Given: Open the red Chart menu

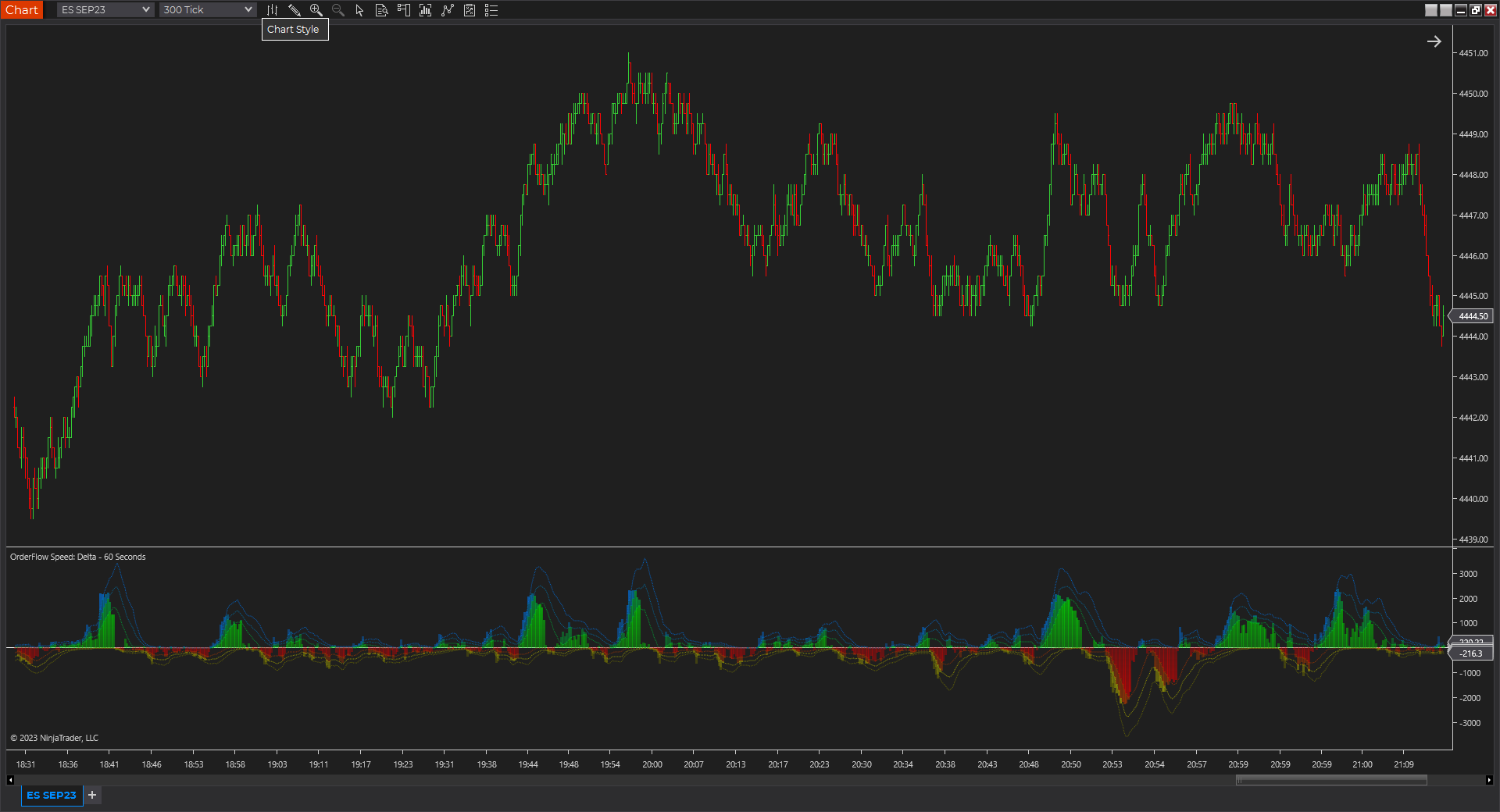Looking at the screenshot, I should coord(22,9).
